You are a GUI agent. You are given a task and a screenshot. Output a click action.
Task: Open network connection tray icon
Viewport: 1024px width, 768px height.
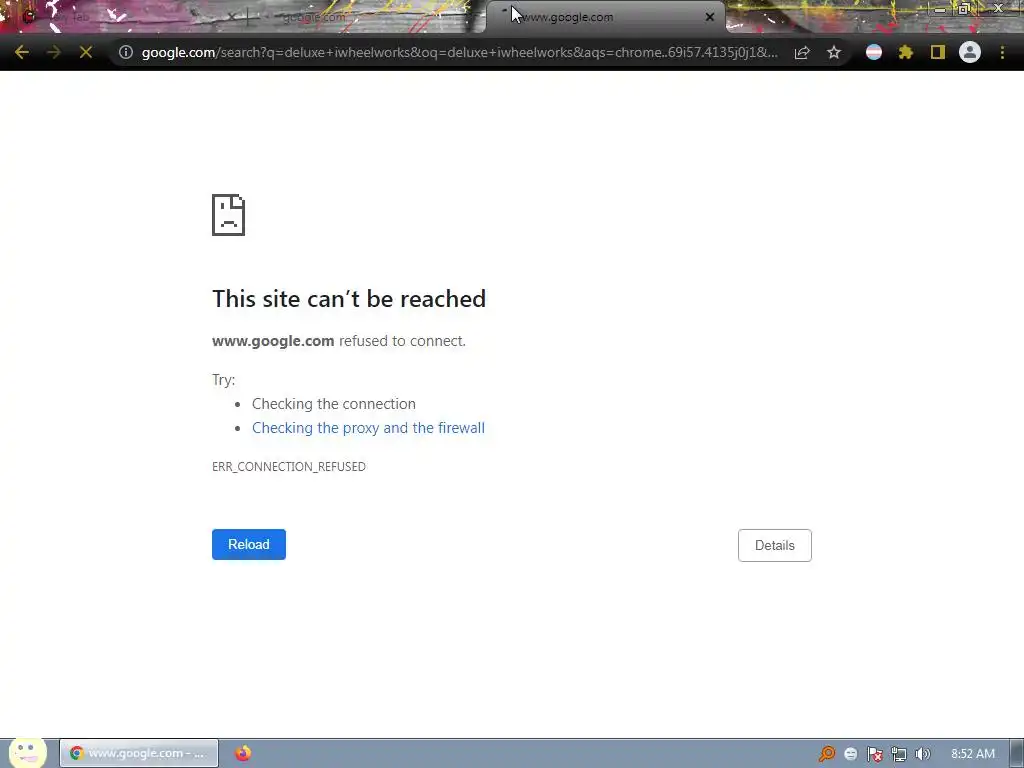[899, 754]
